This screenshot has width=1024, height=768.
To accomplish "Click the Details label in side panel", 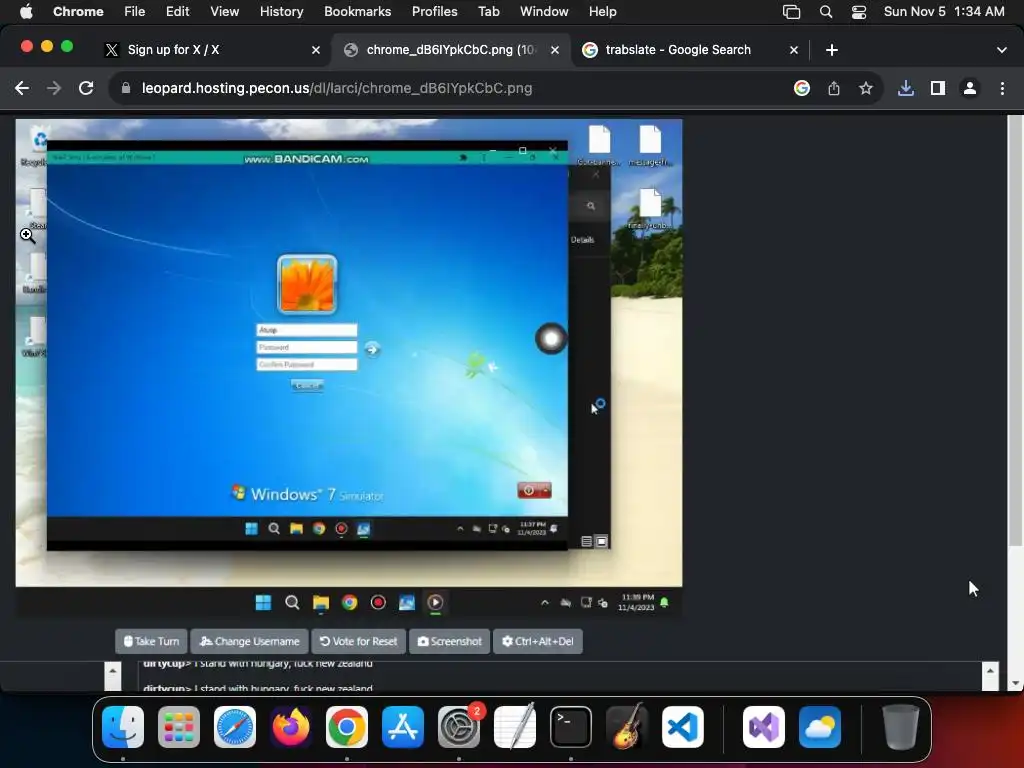I will [582, 240].
